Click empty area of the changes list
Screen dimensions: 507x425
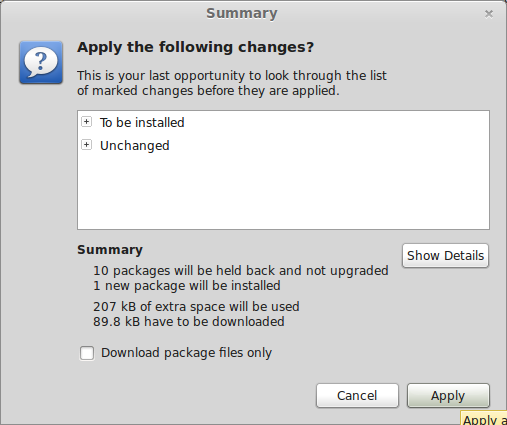283,192
